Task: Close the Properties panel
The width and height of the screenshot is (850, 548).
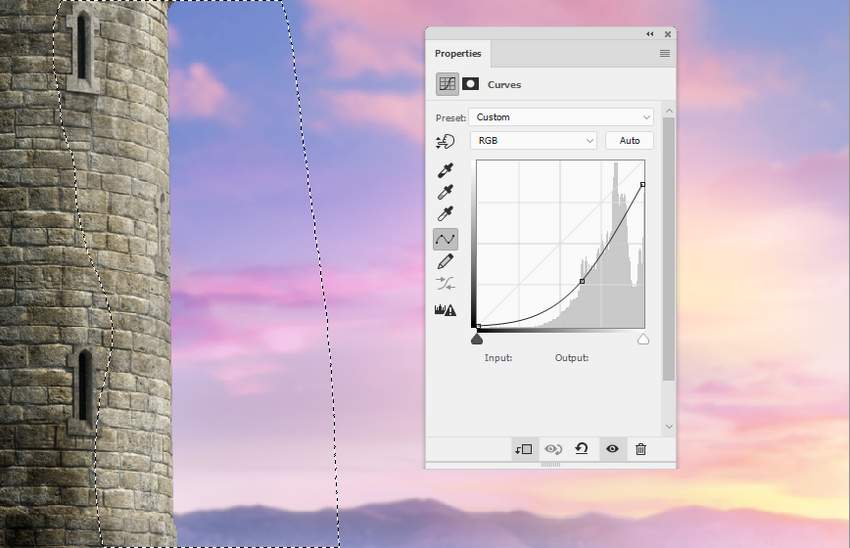Action: pos(668,34)
